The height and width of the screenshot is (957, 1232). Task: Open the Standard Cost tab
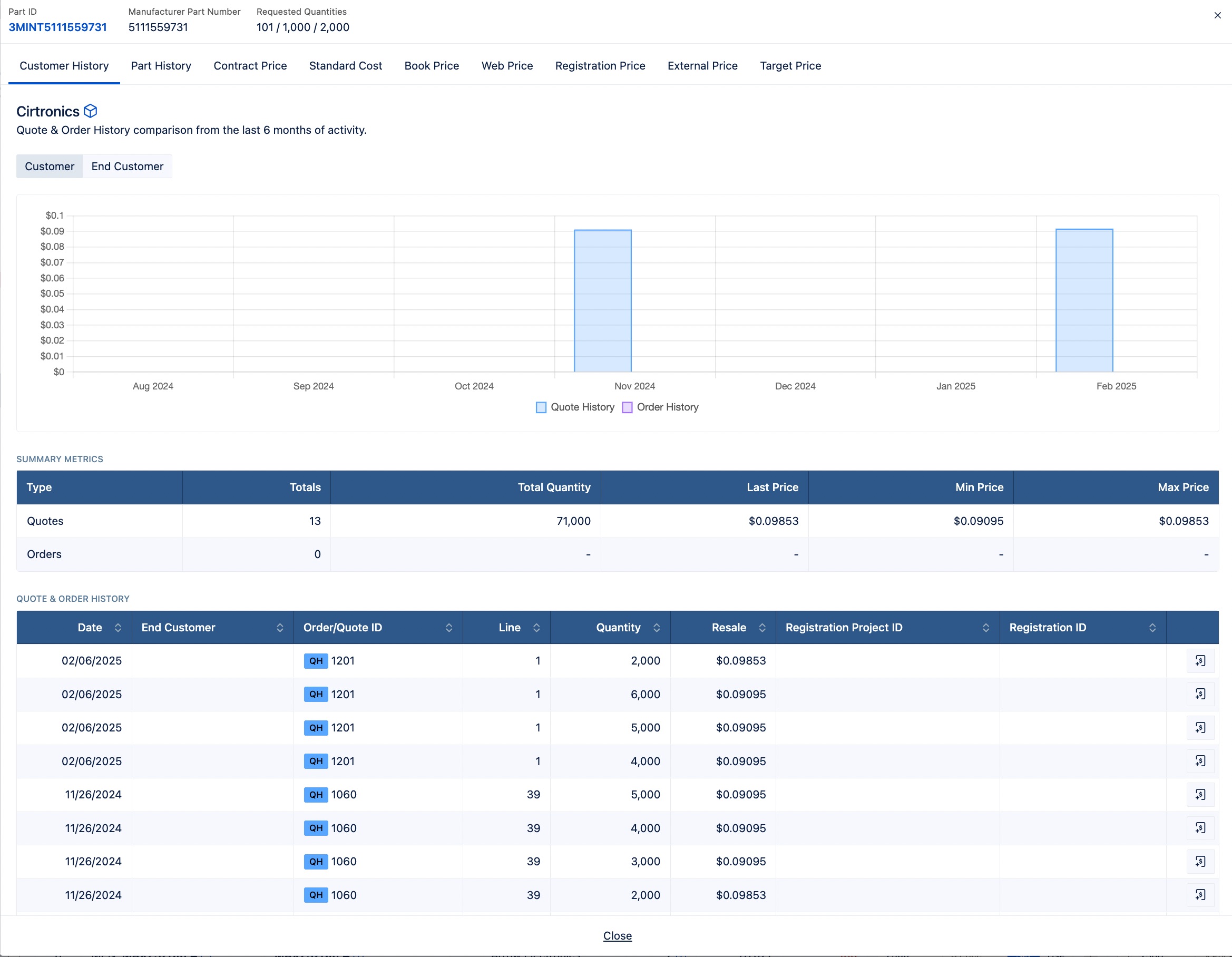[x=345, y=66]
